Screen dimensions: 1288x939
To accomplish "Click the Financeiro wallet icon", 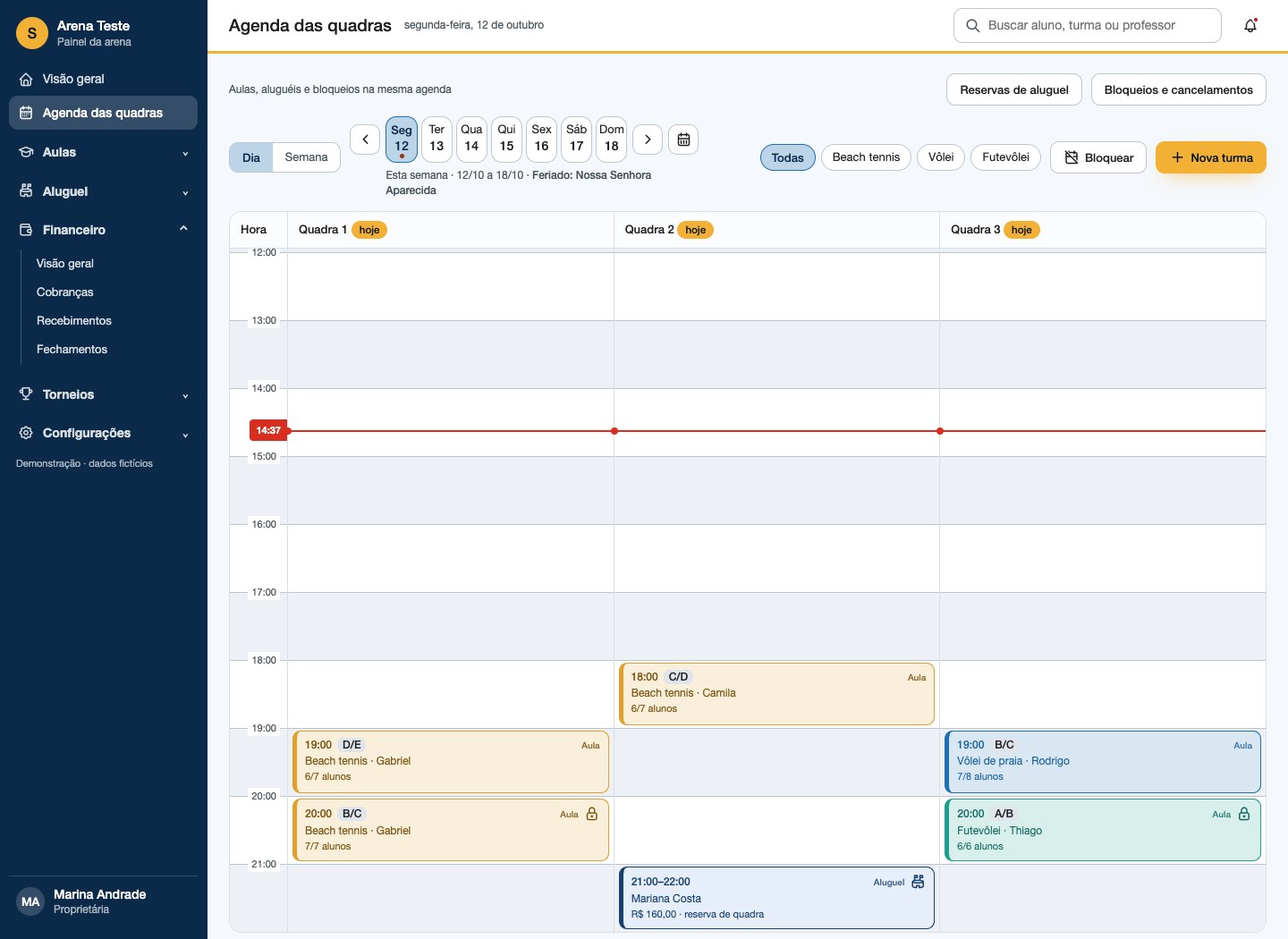I will [x=26, y=230].
